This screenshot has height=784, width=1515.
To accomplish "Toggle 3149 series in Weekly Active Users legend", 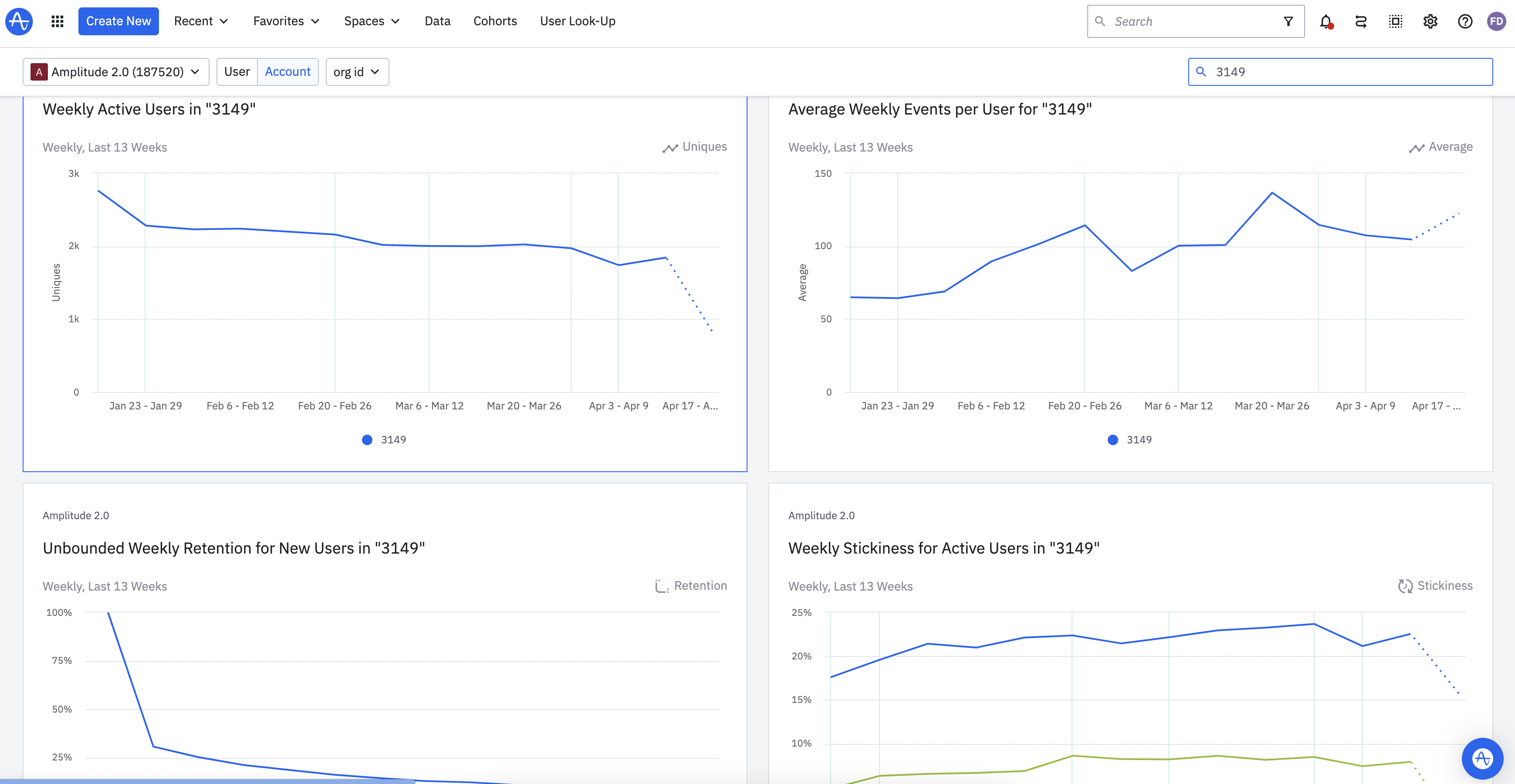I will coord(392,440).
